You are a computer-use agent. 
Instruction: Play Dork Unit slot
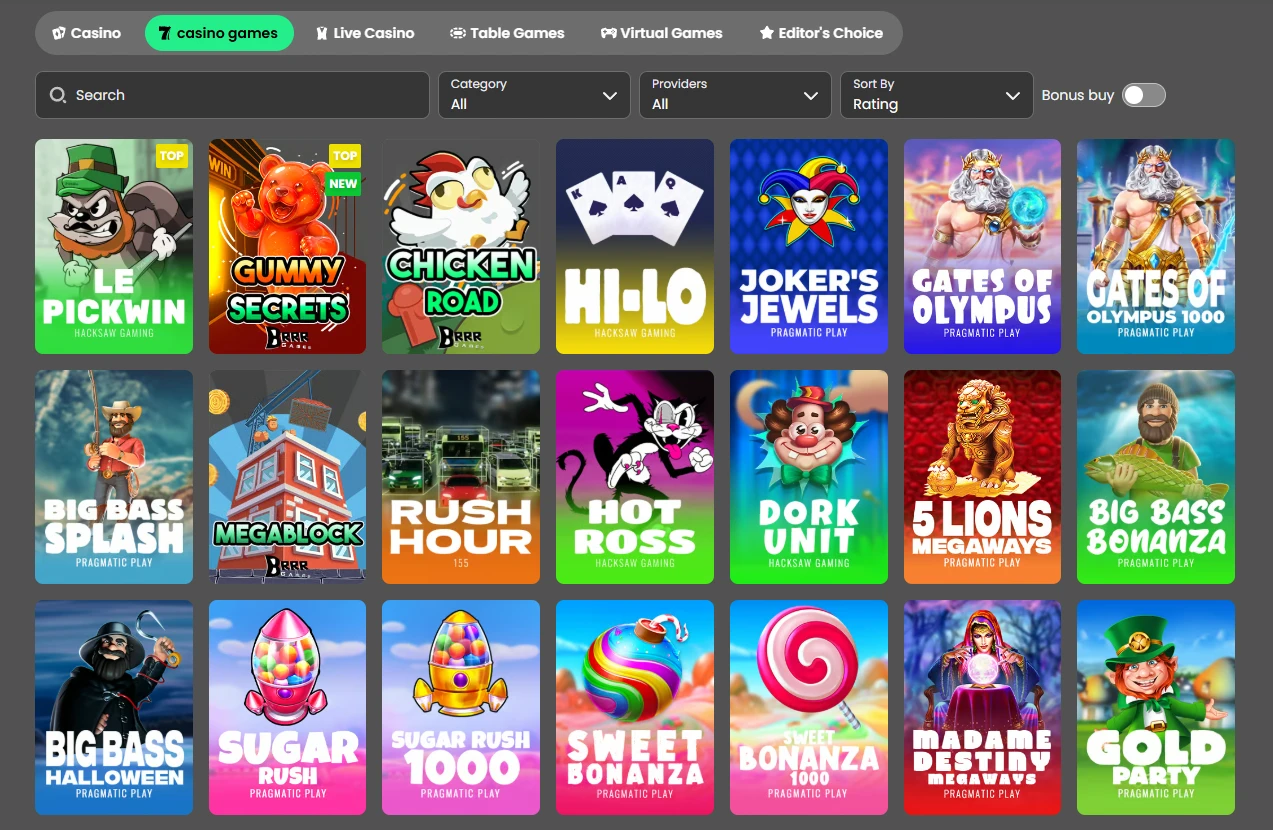click(x=809, y=477)
